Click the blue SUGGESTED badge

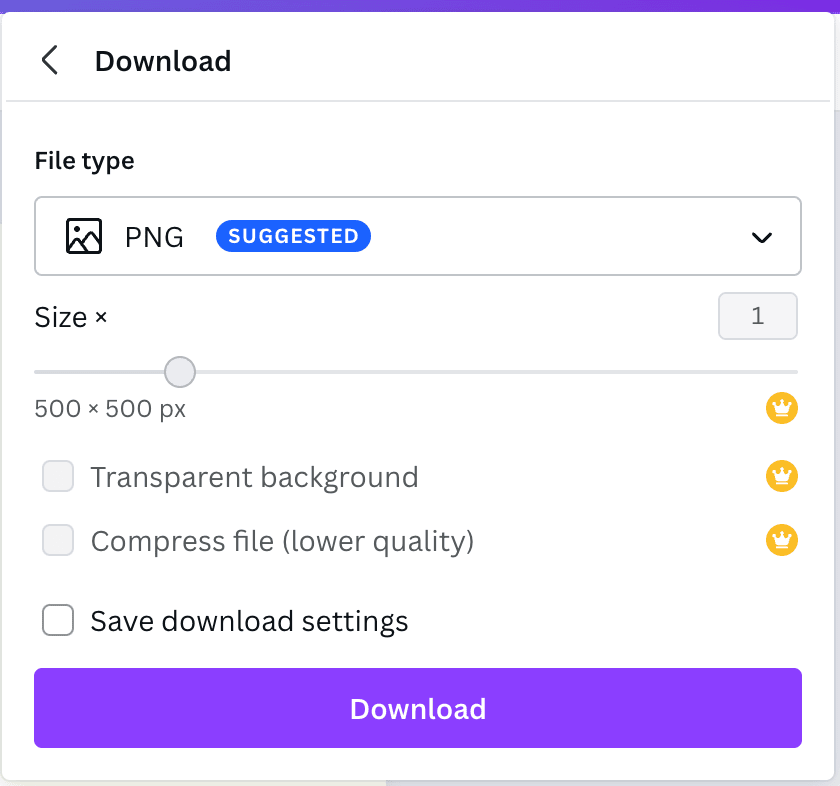293,235
